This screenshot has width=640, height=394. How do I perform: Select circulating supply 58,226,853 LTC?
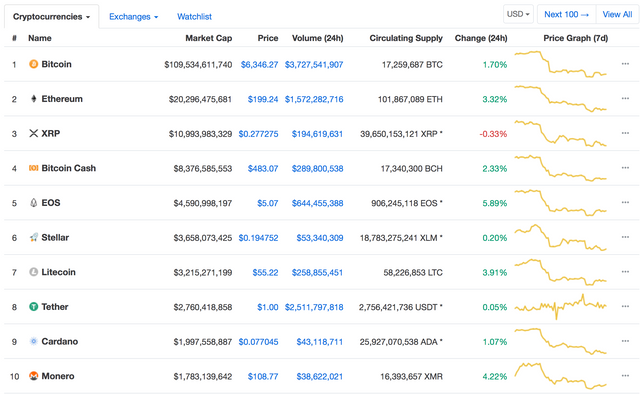(x=413, y=272)
